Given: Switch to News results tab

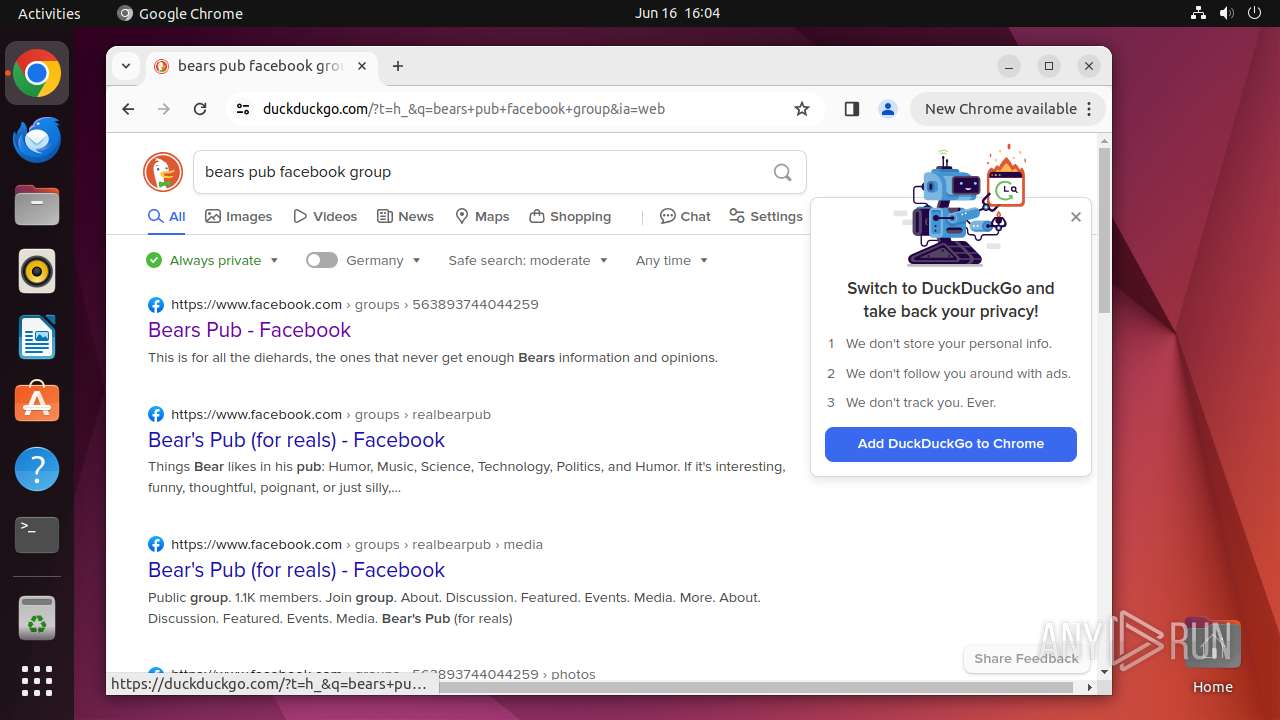Looking at the screenshot, I should pyautogui.click(x=405, y=216).
